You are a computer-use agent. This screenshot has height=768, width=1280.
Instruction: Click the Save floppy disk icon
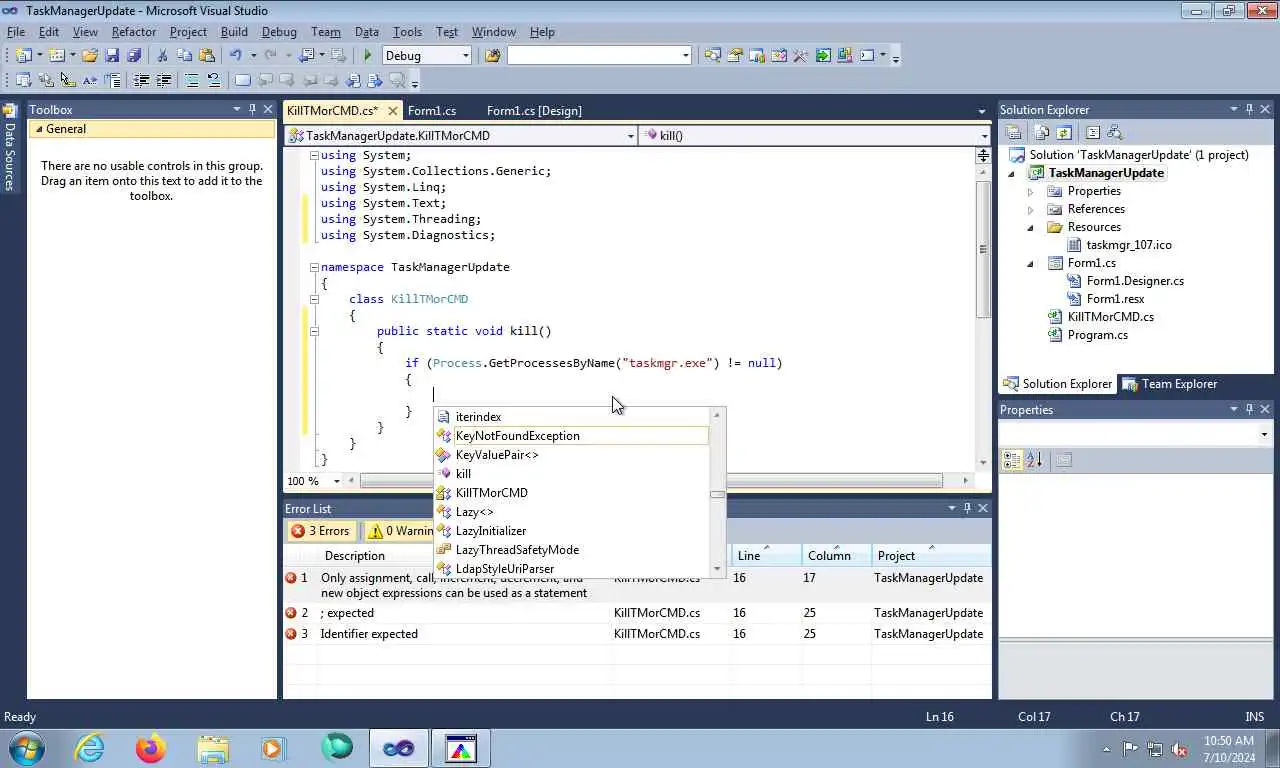tap(112, 56)
